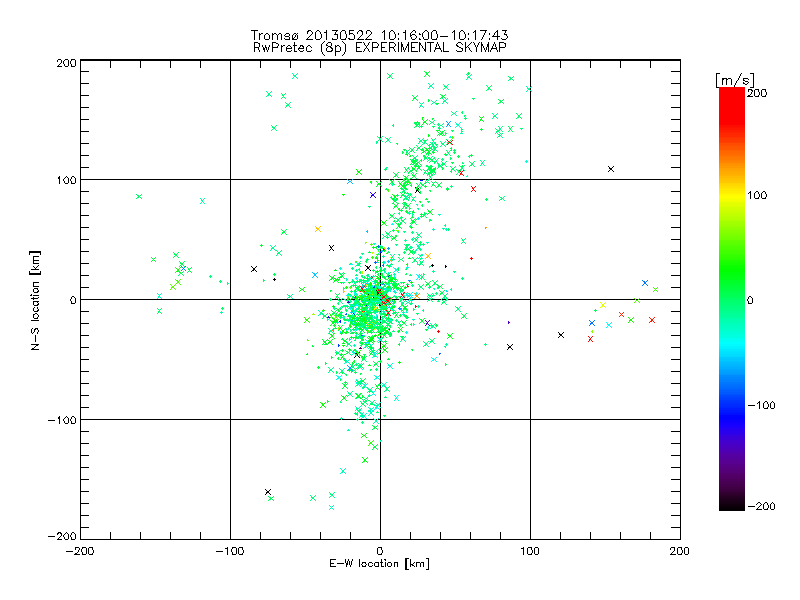Click the x-axis tick label '-100'
The image size is (800, 600).
tap(230, 551)
